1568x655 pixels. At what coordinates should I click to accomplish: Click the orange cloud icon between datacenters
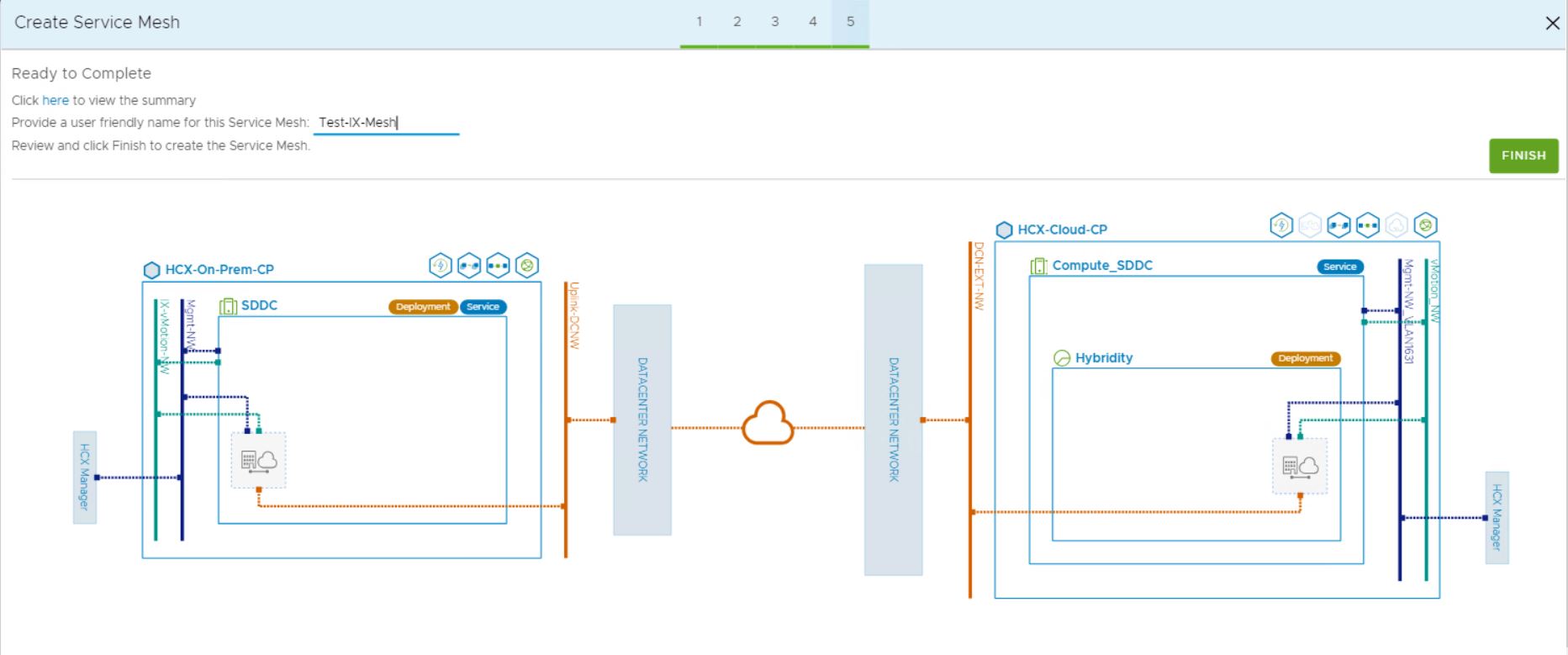click(768, 423)
